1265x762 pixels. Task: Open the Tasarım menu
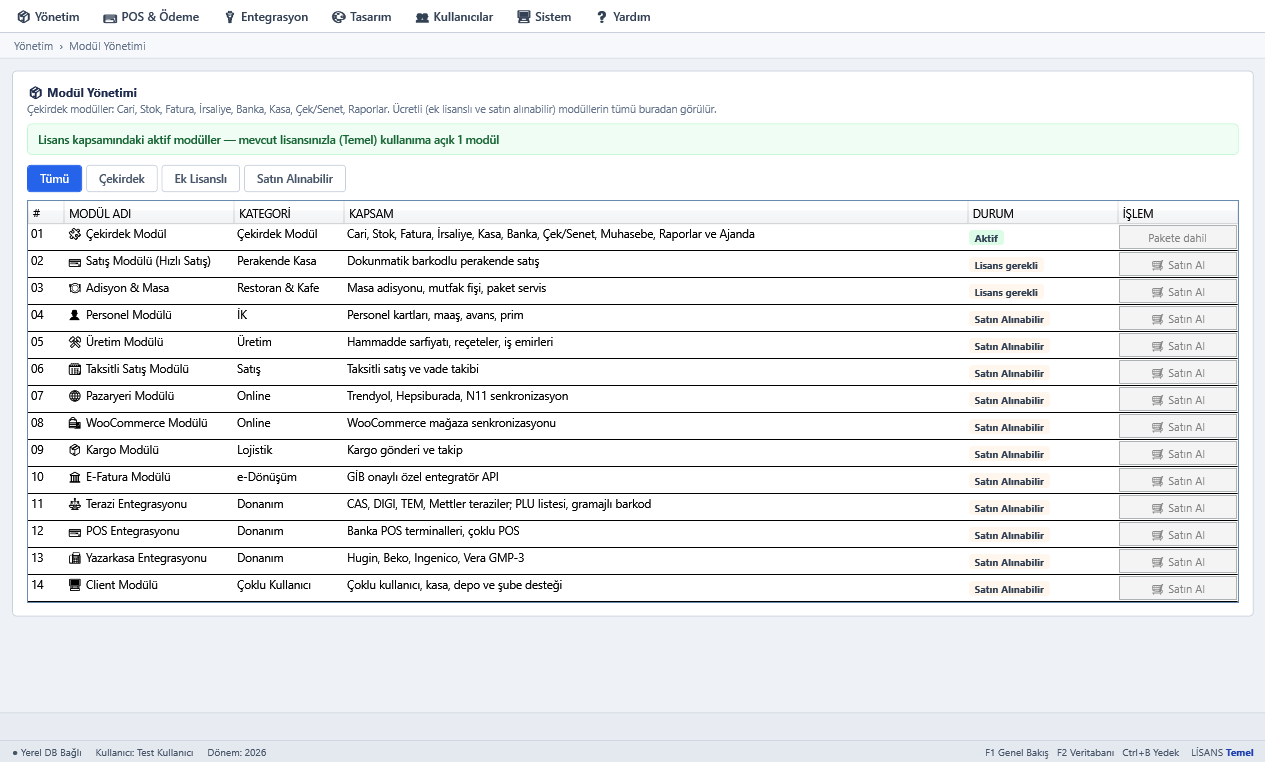[362, 17]
